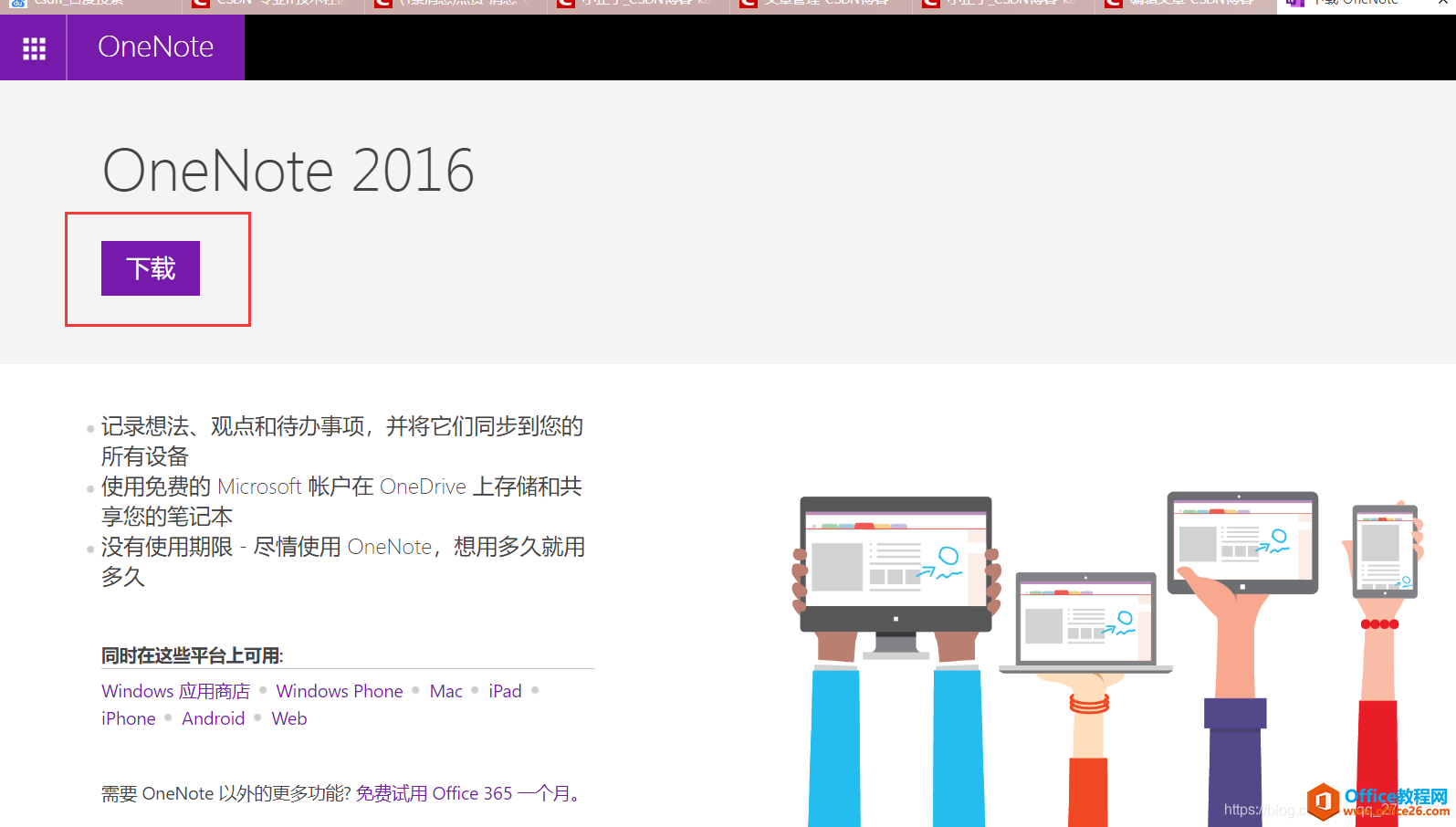This screenshot has width=1456, height=827.
Task: Click the OneNote brand title in header
Action: [155, 47]
